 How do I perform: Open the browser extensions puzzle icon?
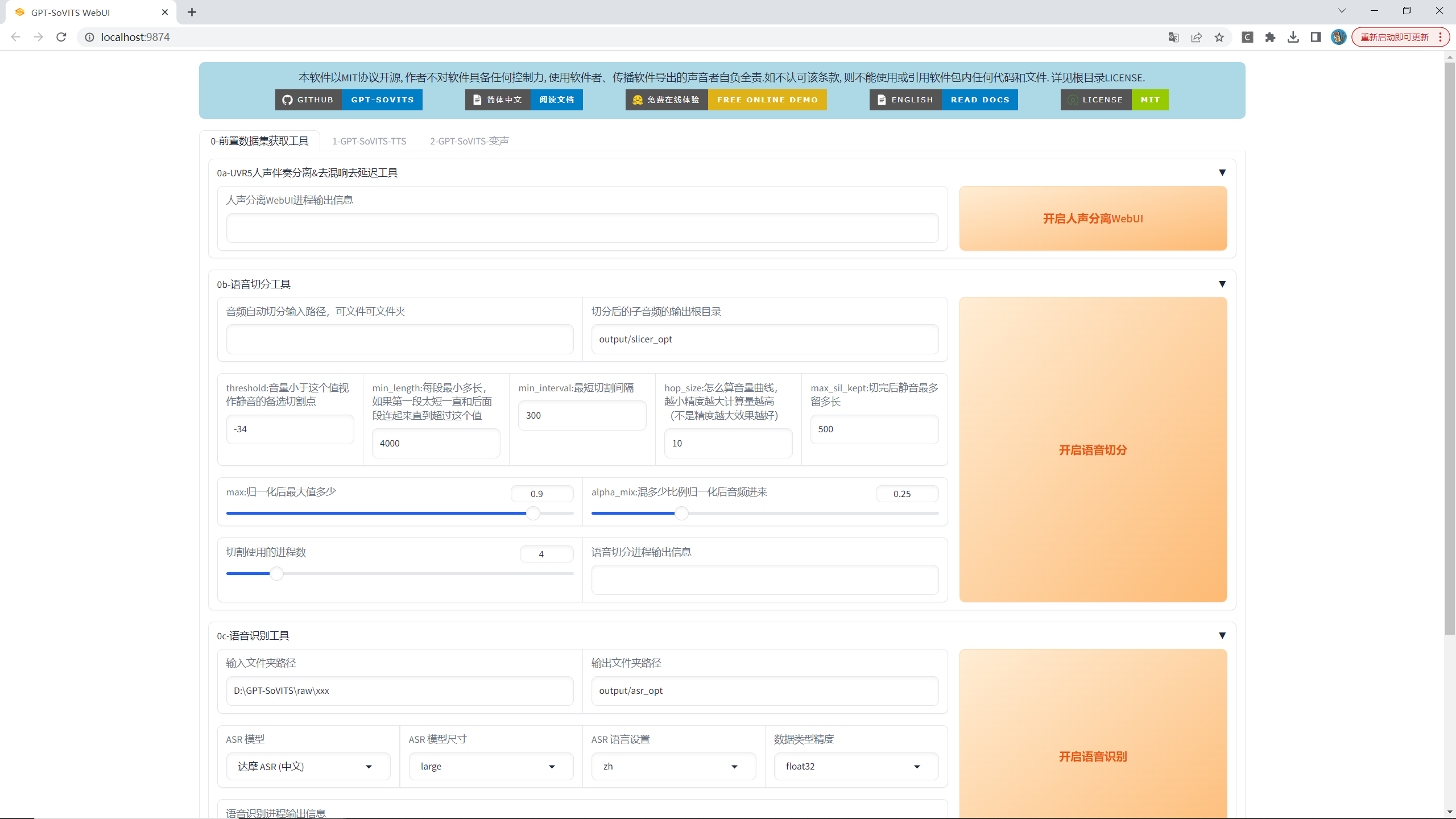pos(1270,37)
